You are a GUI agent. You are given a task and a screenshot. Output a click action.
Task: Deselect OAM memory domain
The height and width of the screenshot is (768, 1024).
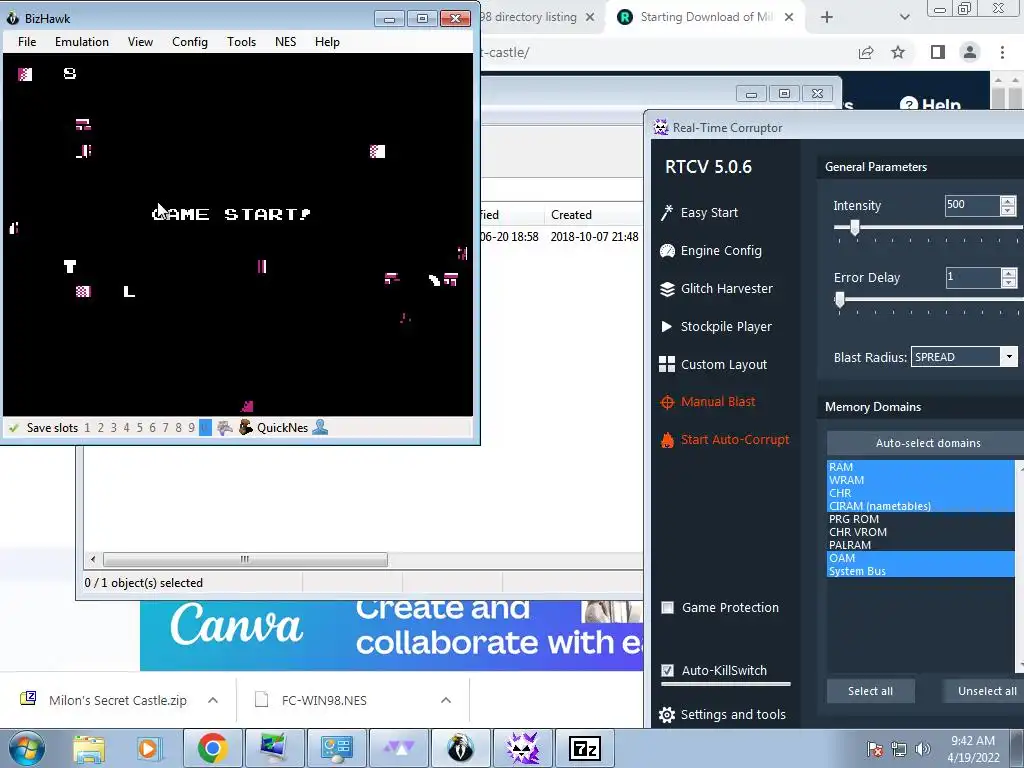pos(921,558)
